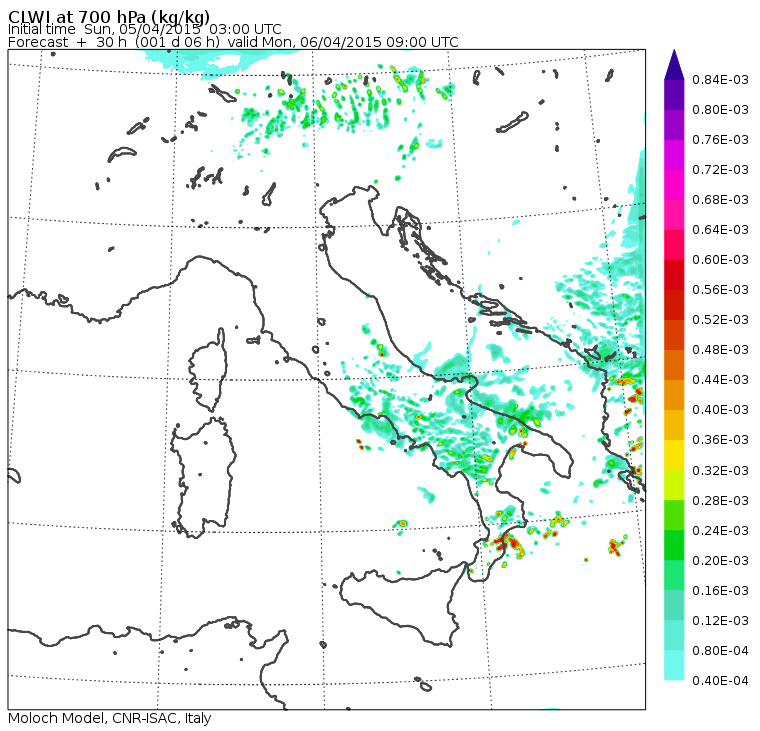760x731 pixels.
Task: Click the 0.44E-03 colorbar label
Action: [x=720, y=380]
